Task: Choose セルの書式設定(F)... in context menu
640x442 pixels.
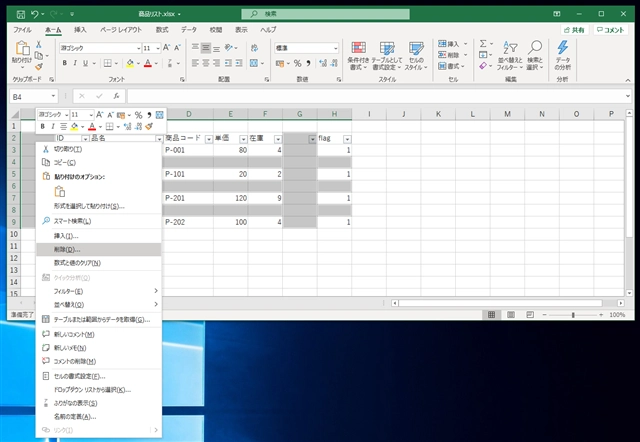Action: [99, 376]
